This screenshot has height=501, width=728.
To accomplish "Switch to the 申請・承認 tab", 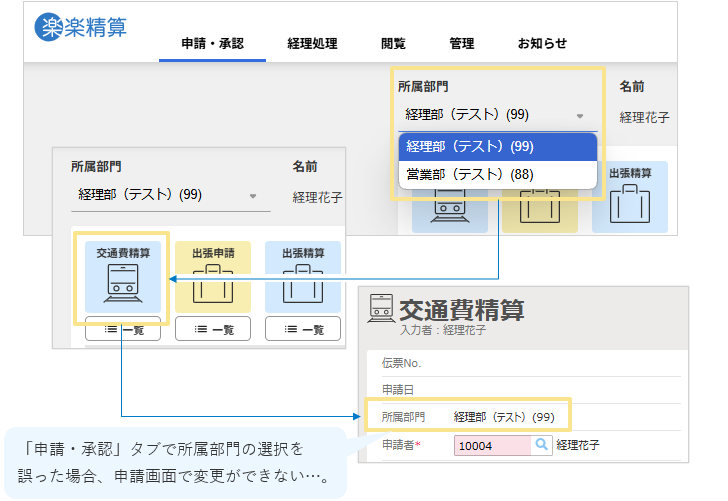I will coord(212,44).
